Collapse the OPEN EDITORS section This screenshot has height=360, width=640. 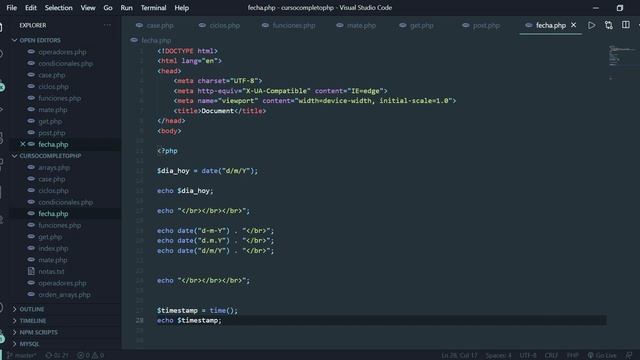[40, 40]
